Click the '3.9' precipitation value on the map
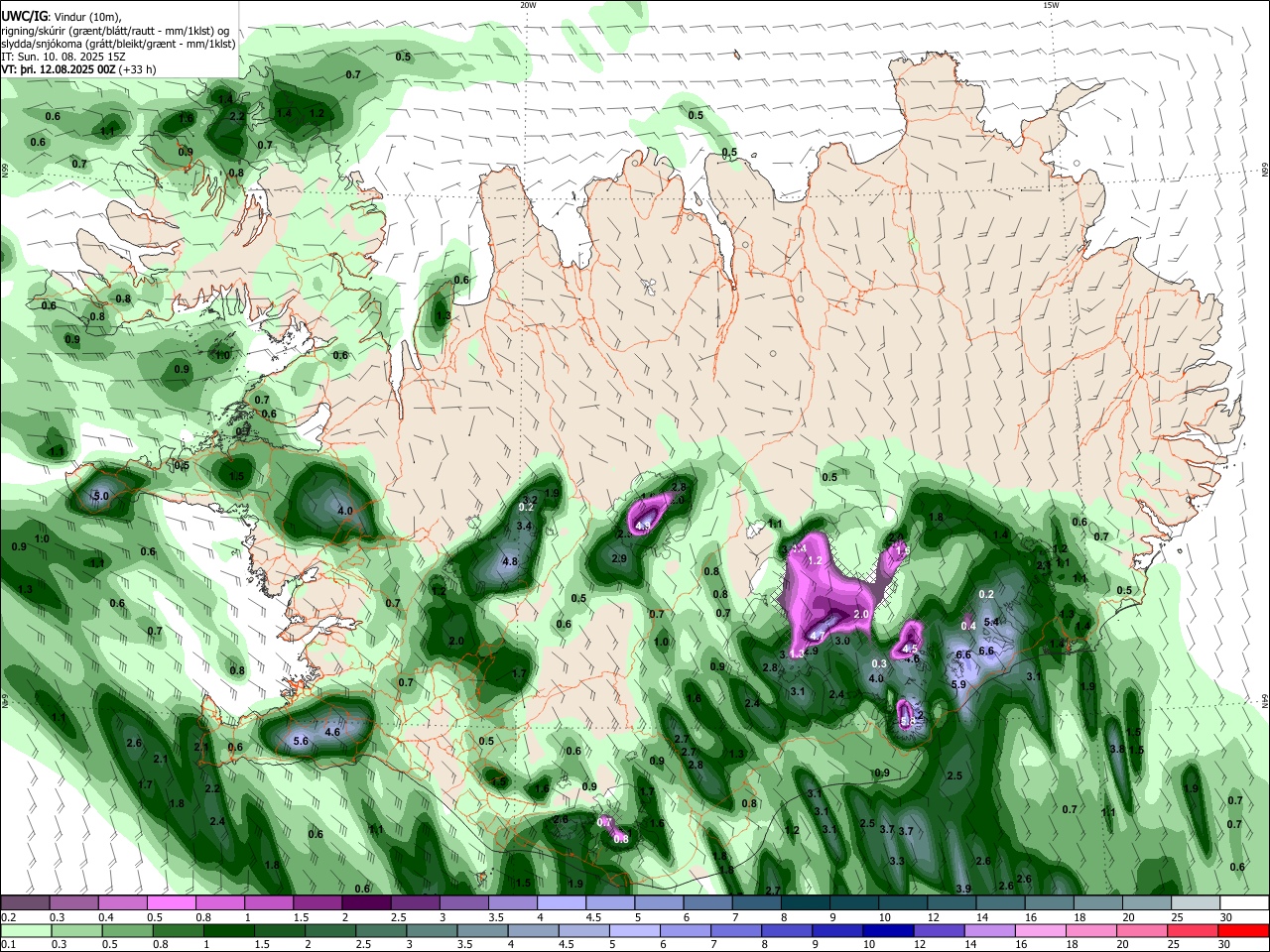 click(x=962, y=888)
